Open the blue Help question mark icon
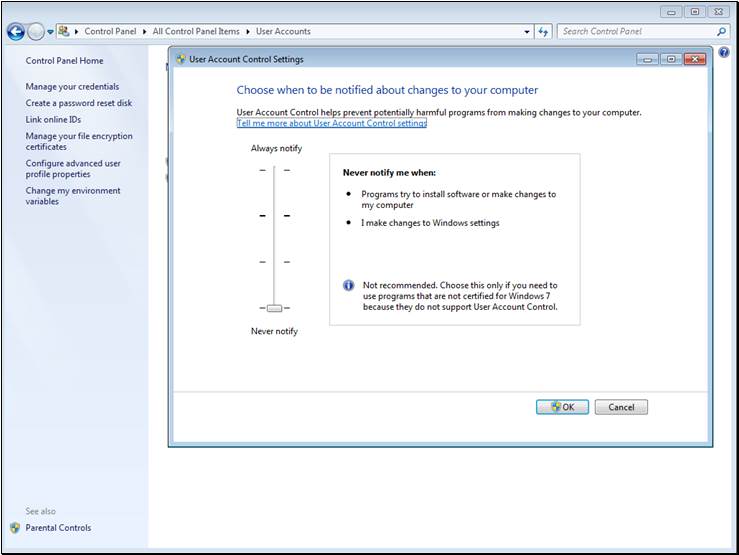Screen dimensions: 739x555 click(724, 52)
